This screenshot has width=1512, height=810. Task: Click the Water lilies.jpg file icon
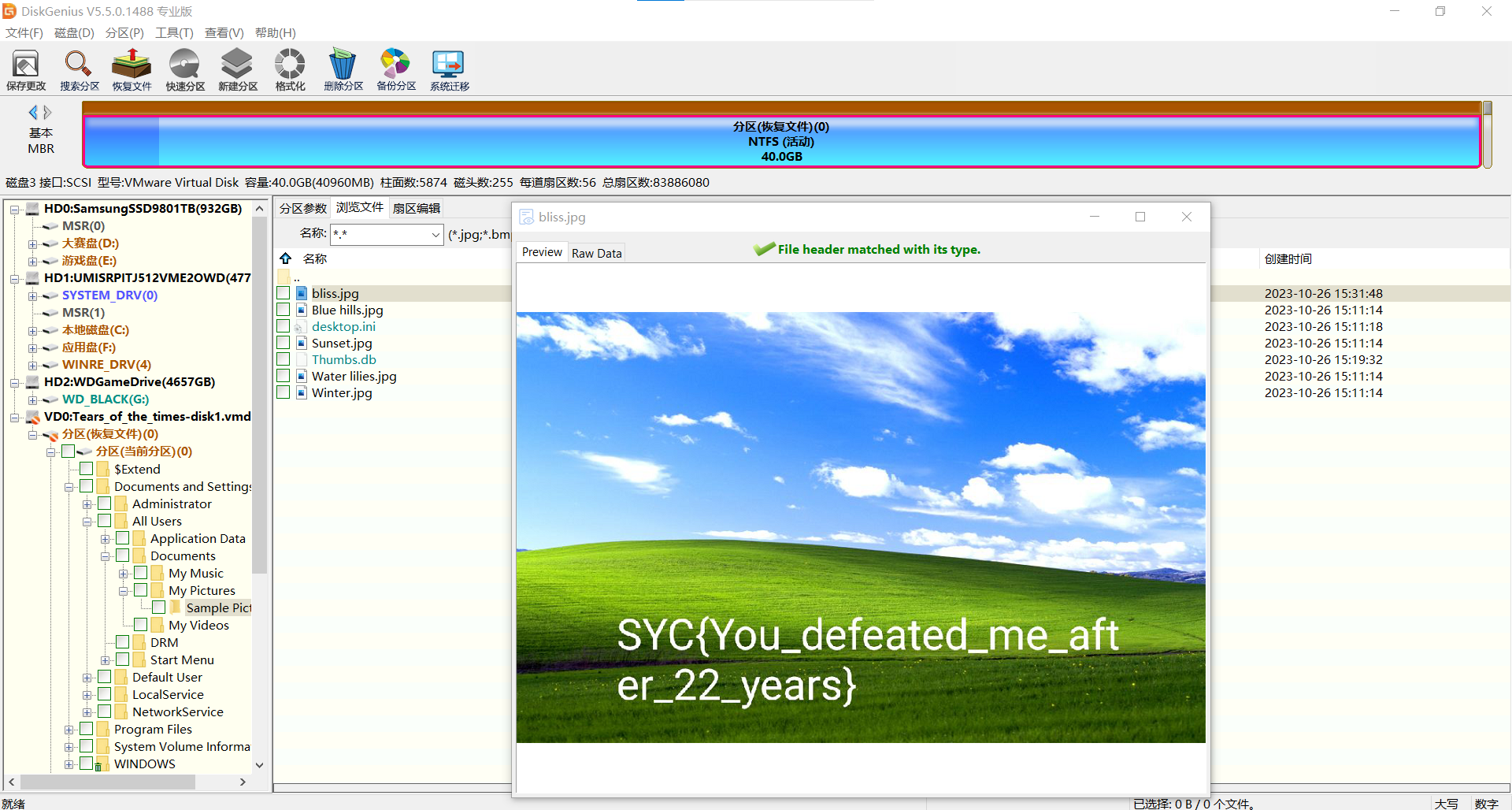pyautogui.click(x=302, y=376)
